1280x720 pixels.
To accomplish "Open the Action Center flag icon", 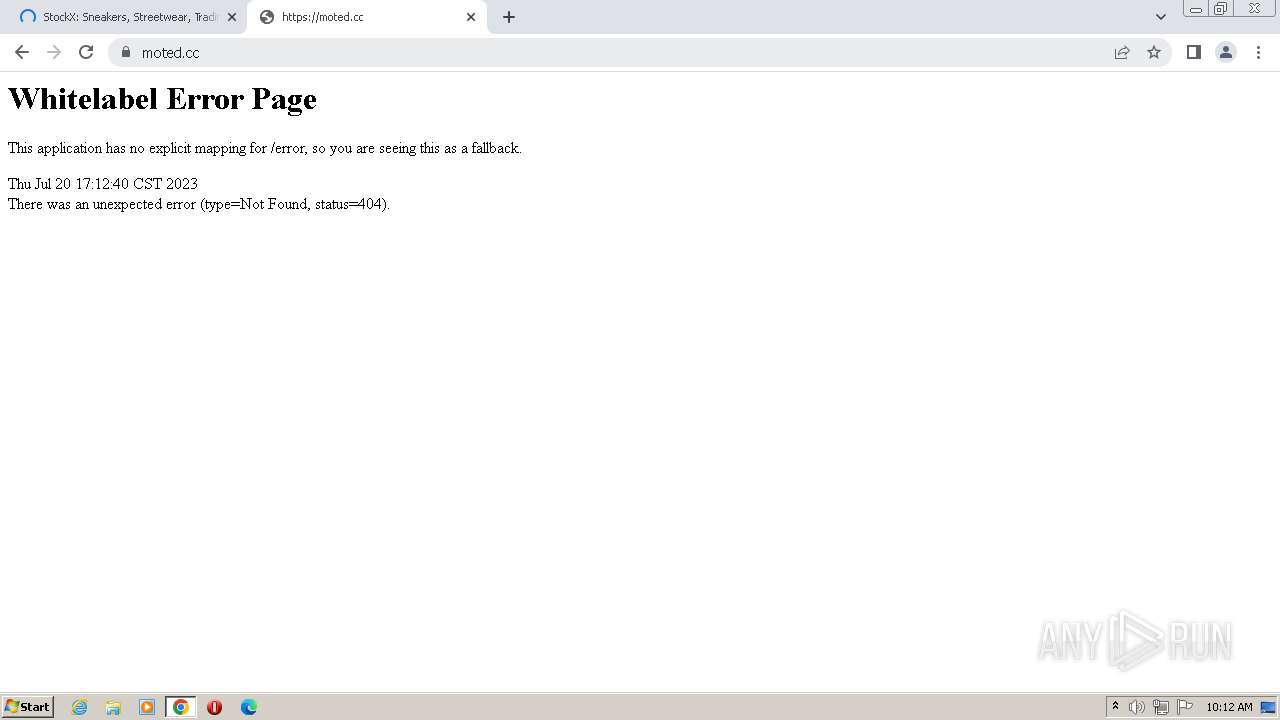I will click(1185, 707).
